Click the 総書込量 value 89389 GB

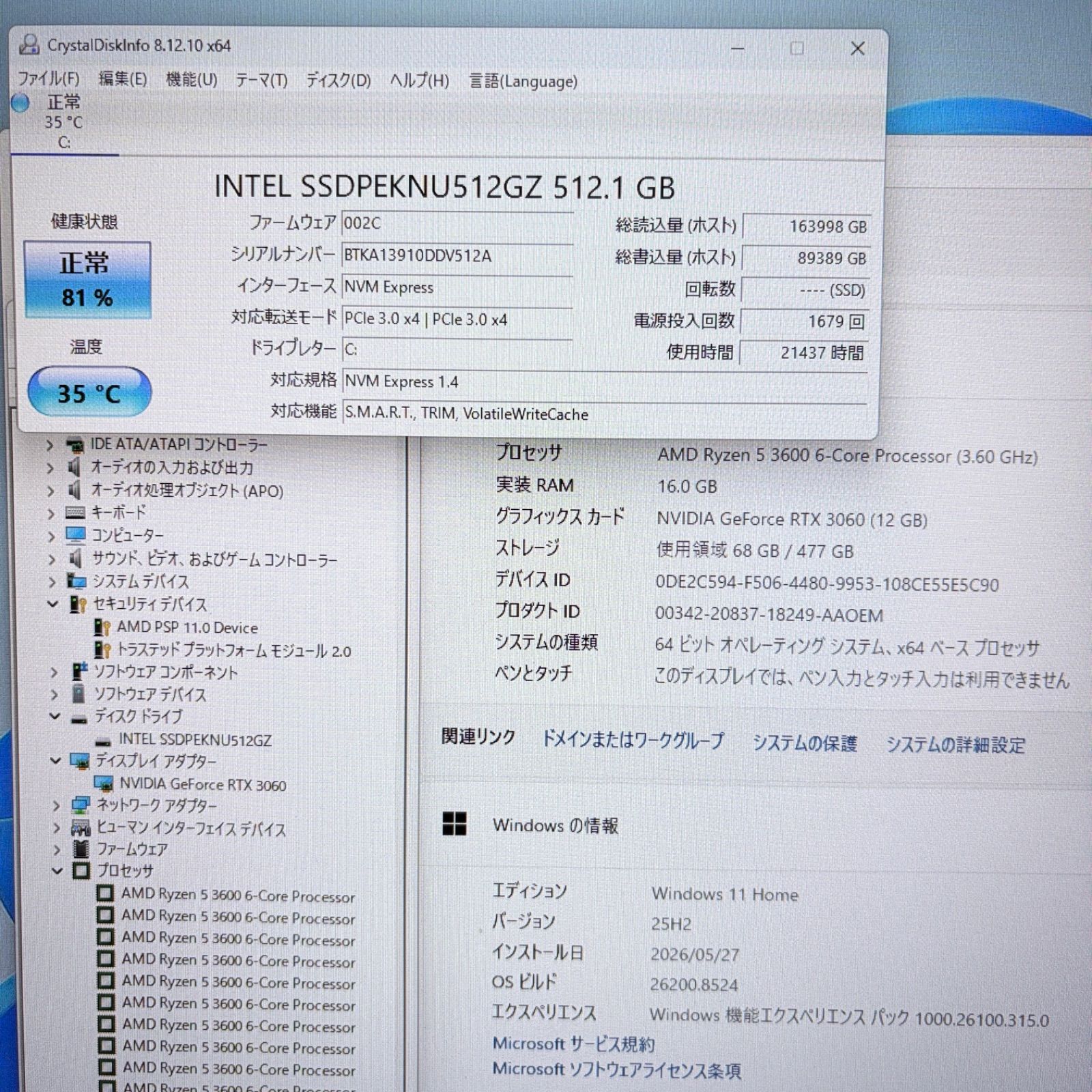(x=805, y=258)
